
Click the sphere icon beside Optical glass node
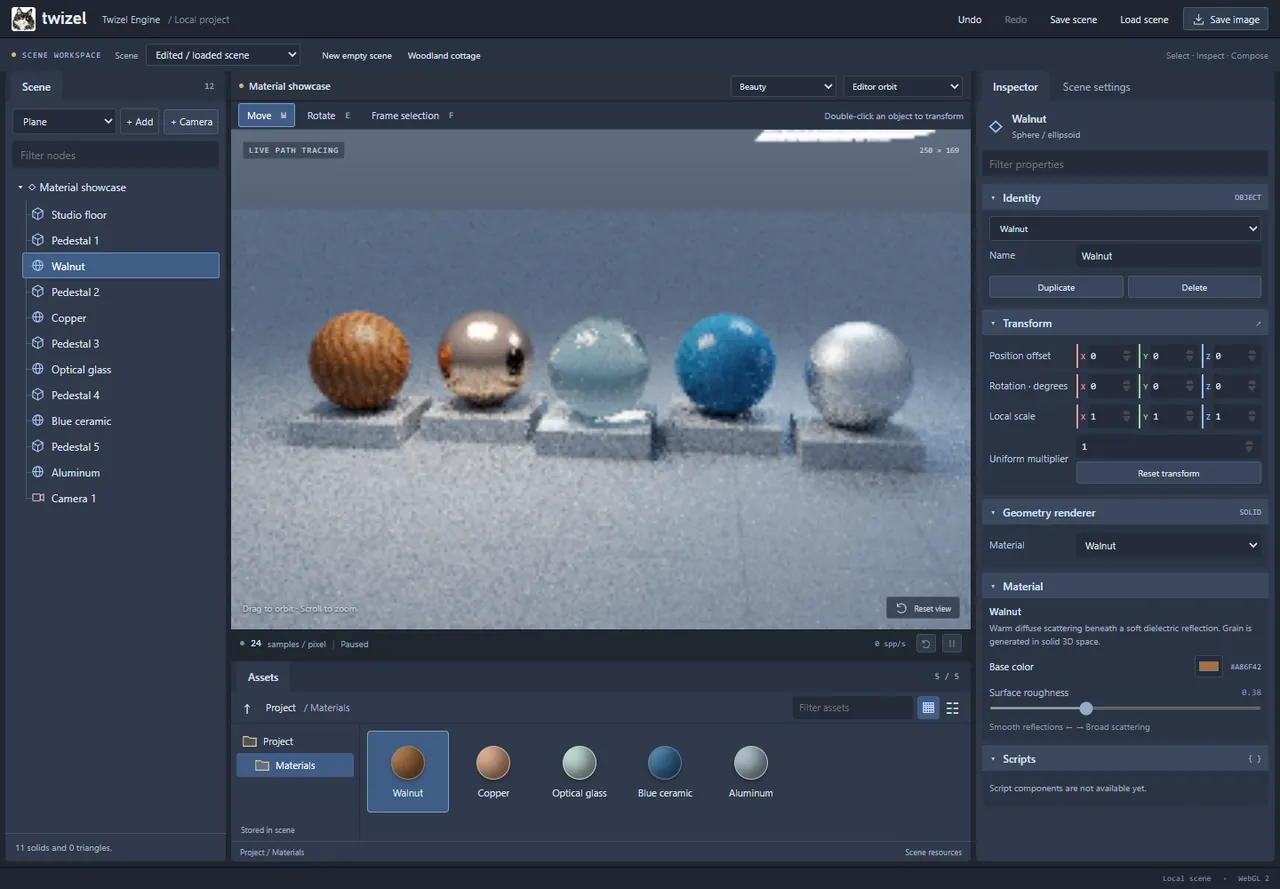click(38, 369)
